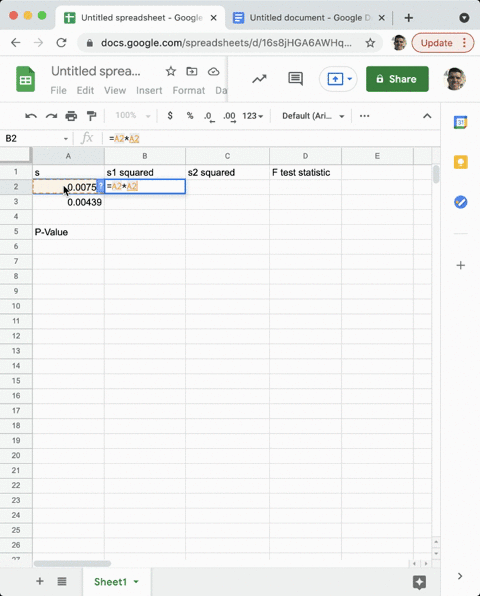Open the Google account avatar
Screen dimensions: 480x596
pos(455,79)
